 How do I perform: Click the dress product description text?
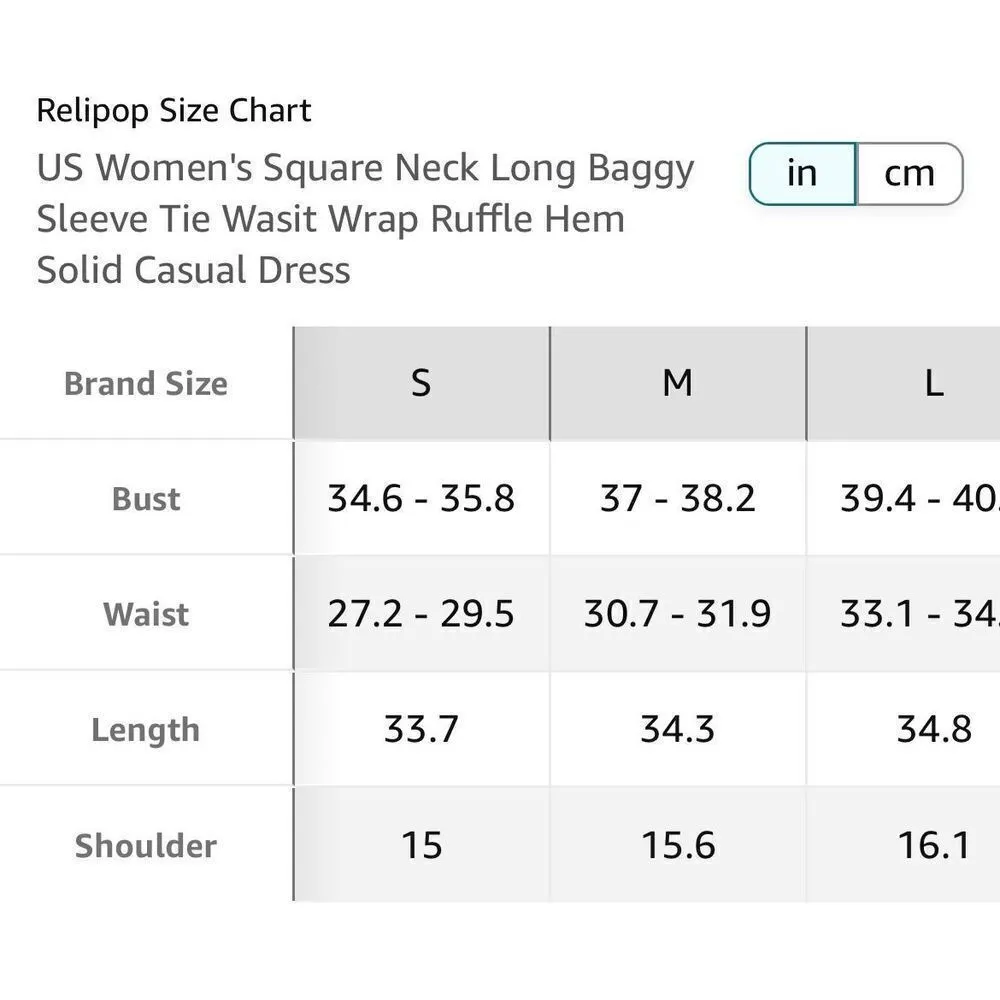tap(365, 219)
